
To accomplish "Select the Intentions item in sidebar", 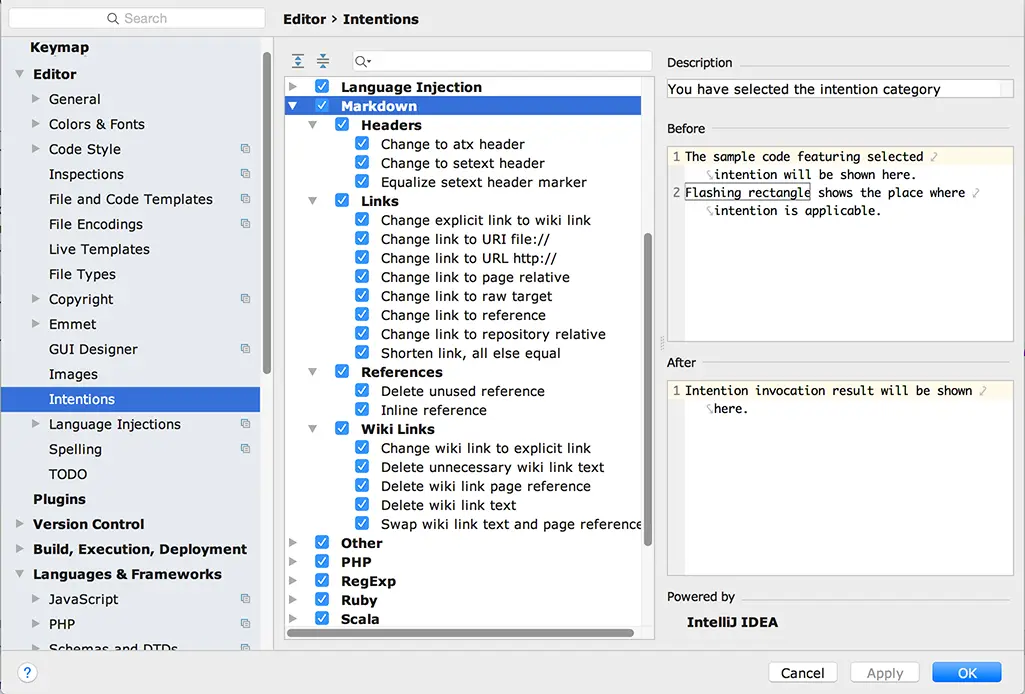I will click(130, 399).
